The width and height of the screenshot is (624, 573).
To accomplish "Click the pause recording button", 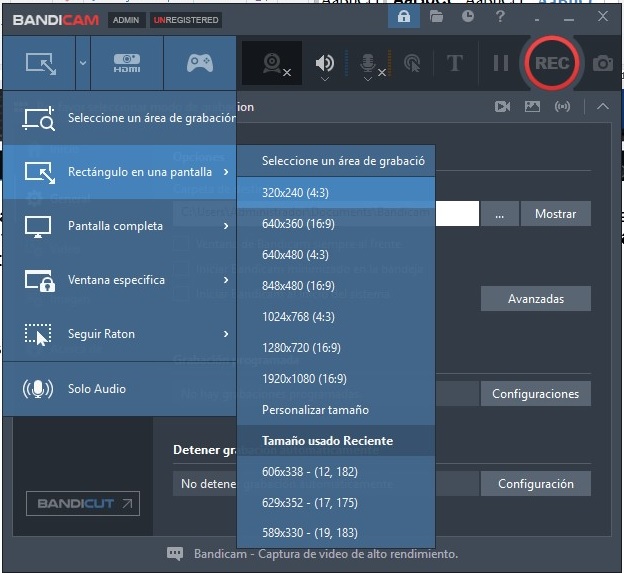I will 501,63.
